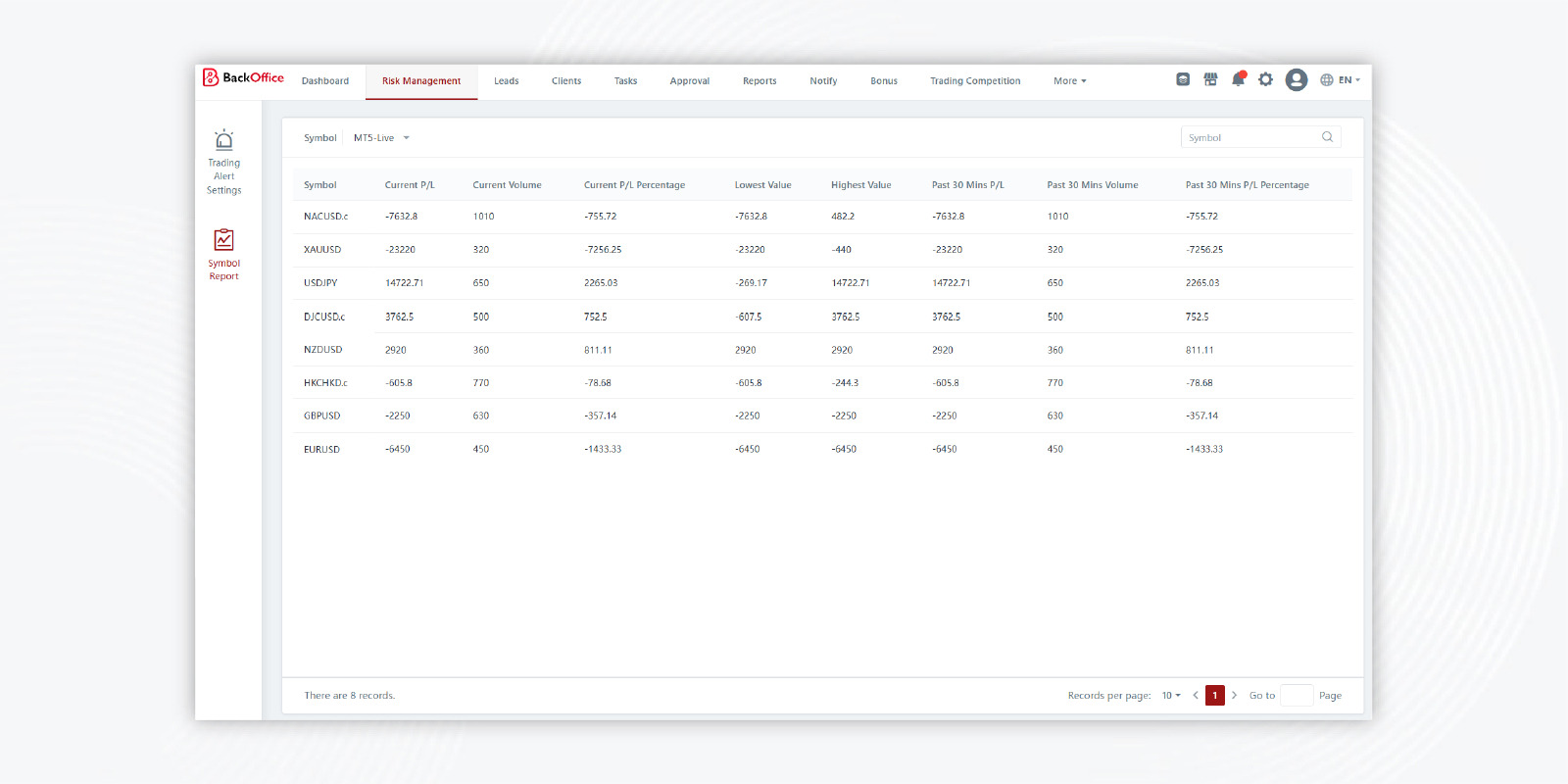The image size is (1568, 784).
Task: Click the storefront icon in header
Action: (x=1210, y=80)
